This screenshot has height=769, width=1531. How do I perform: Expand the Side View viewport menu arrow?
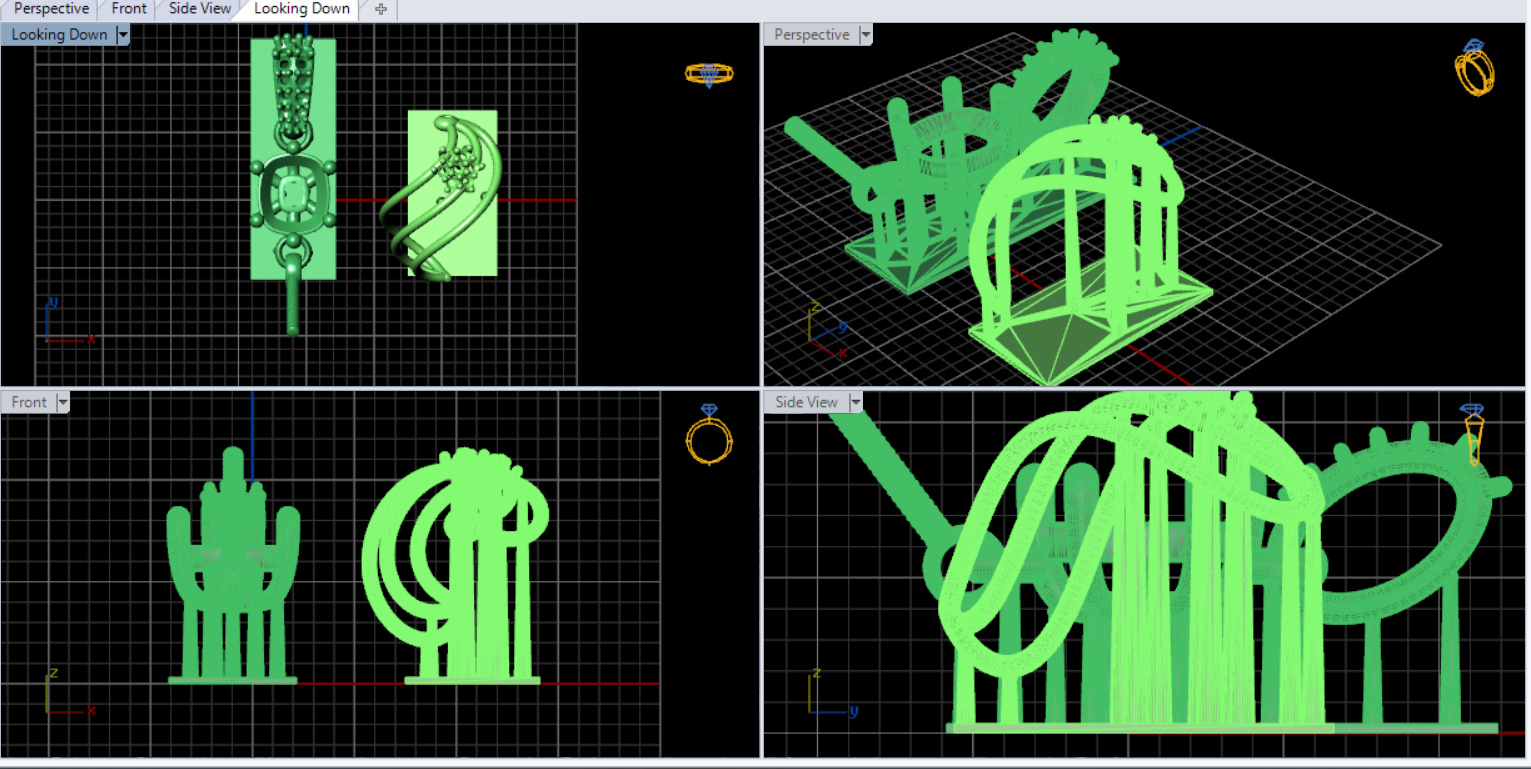[x=856, y=402]
